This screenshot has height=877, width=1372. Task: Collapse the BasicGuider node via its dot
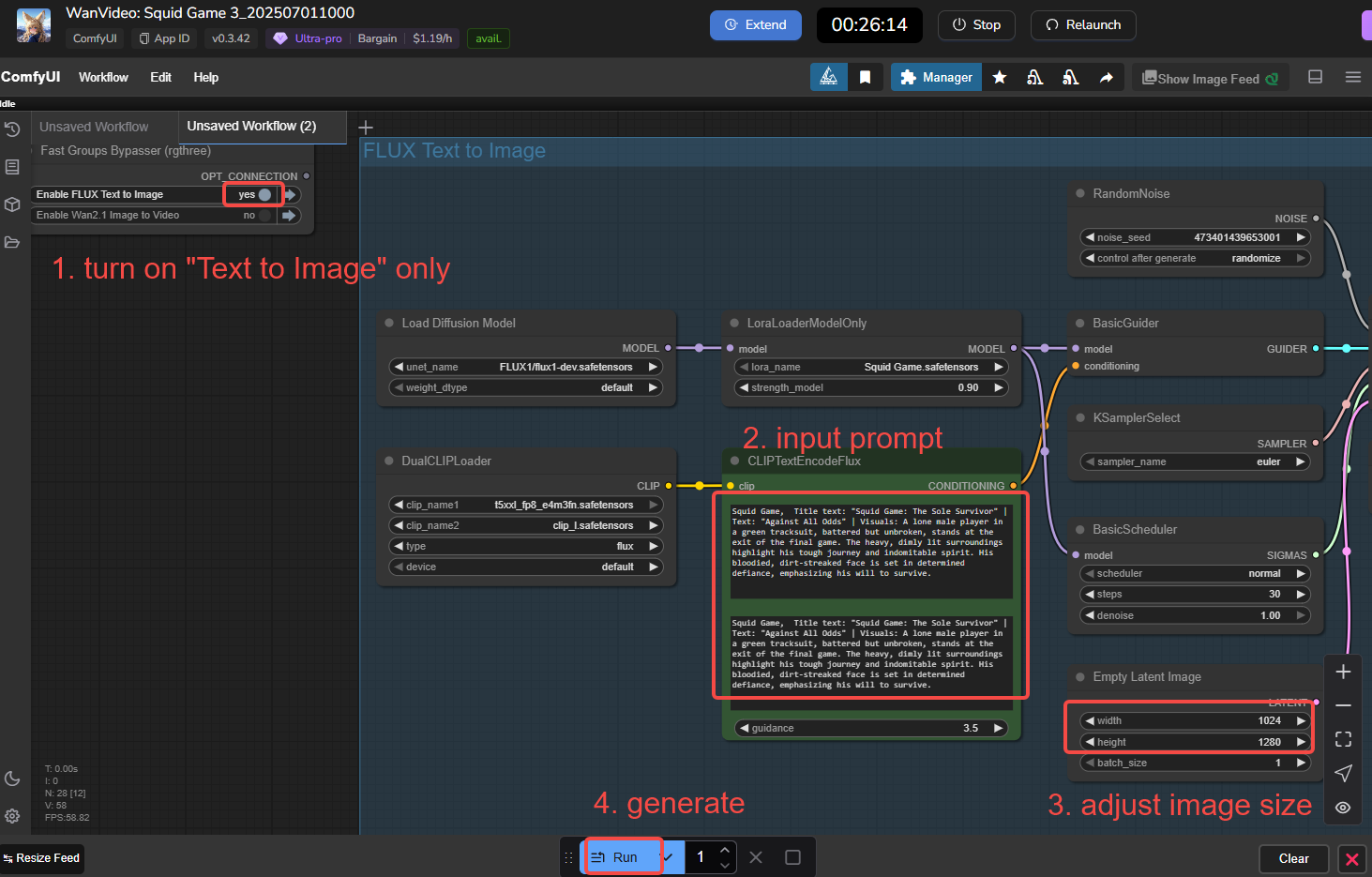click(1080, 323)
